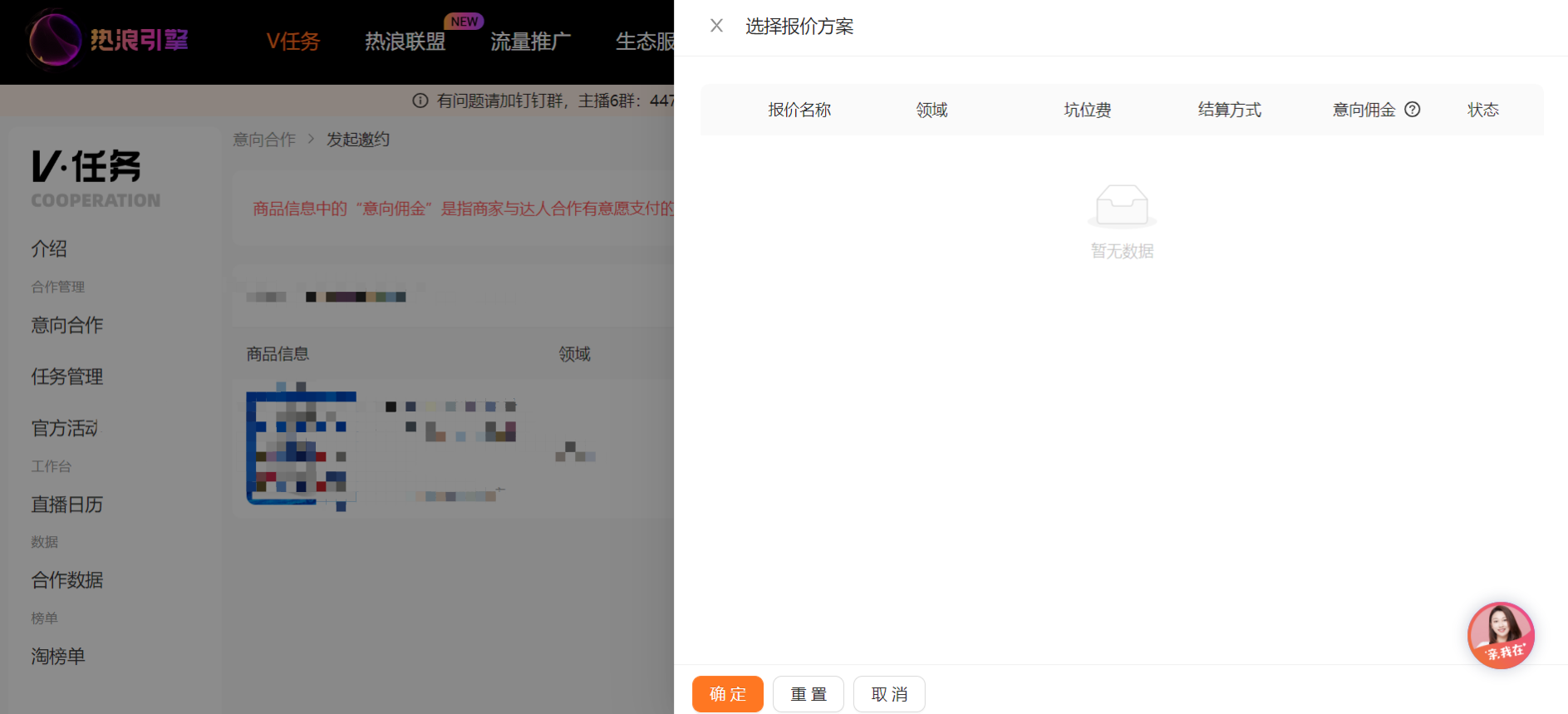Click the 报价名称 column header
The height and width of the screenshot is (714, 1568).
(x=799, y=110)
